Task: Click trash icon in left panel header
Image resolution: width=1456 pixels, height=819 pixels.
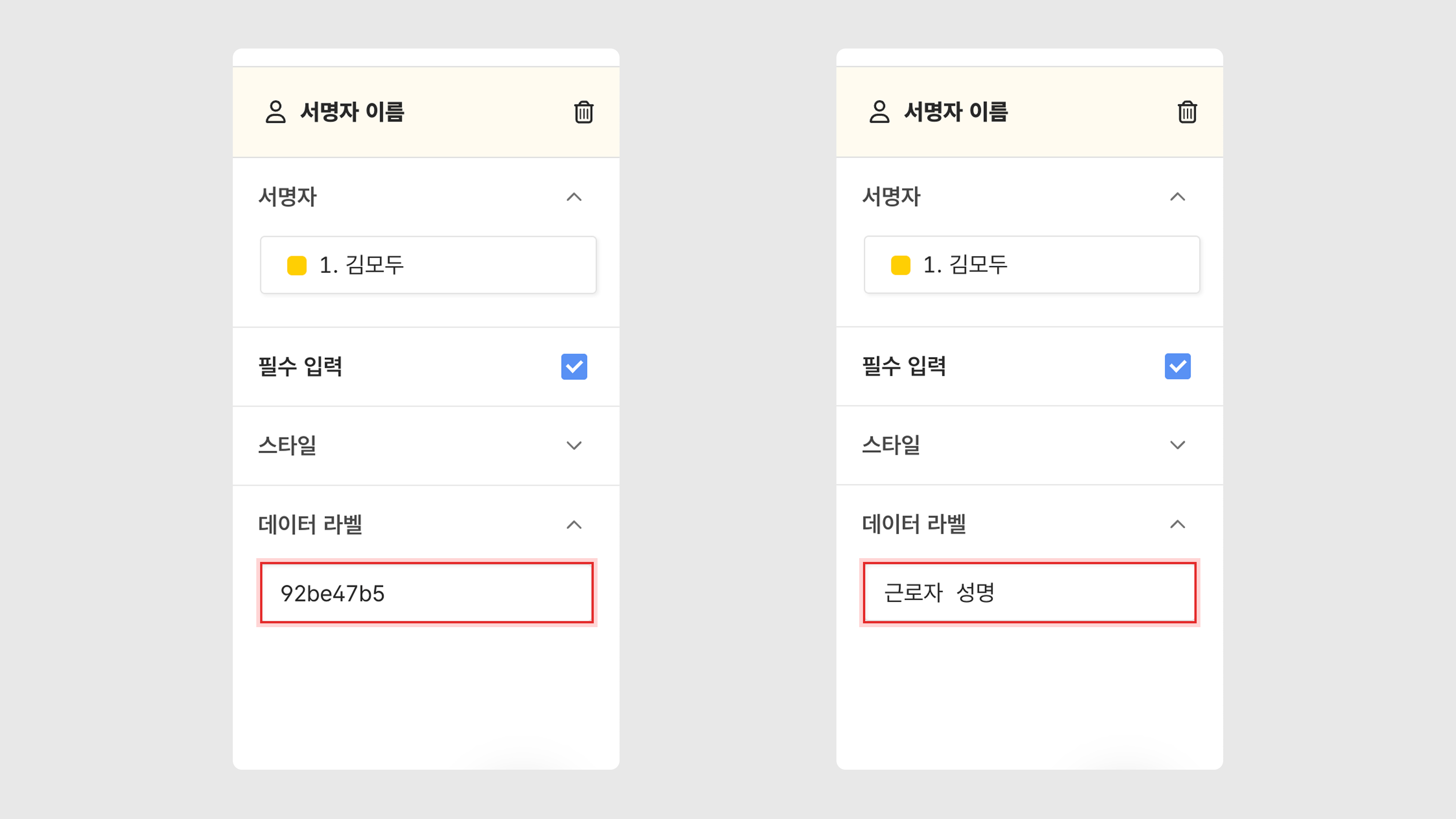Action: coord(583,112)
